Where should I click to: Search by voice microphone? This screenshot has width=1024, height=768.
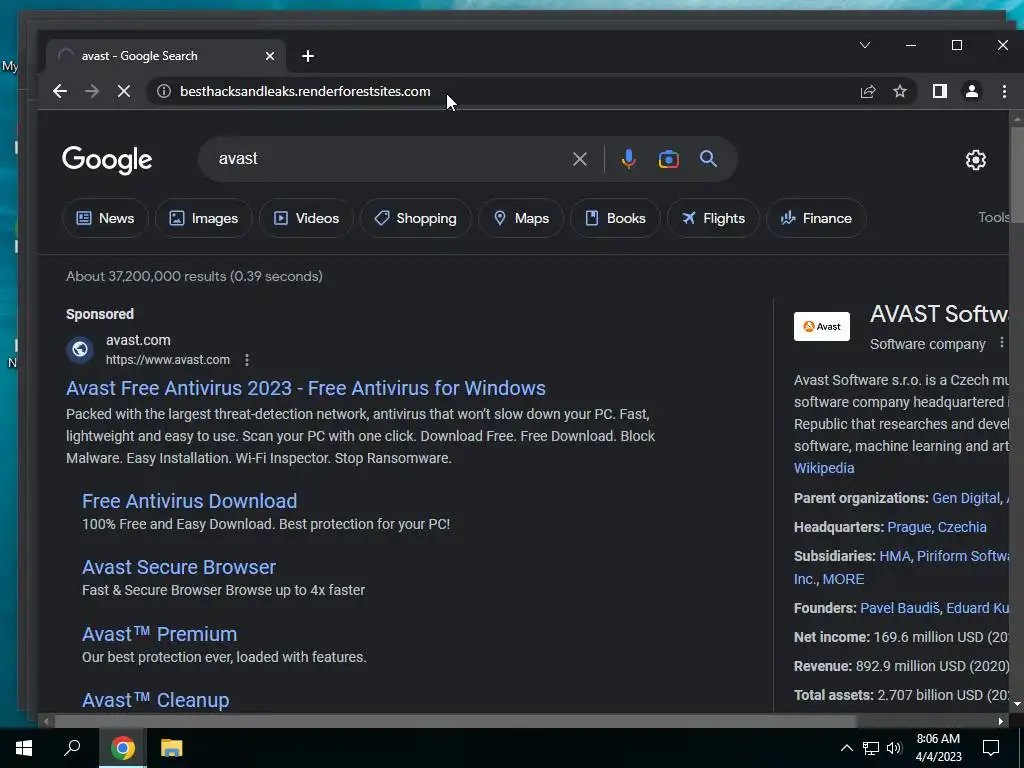pos(628,159)
